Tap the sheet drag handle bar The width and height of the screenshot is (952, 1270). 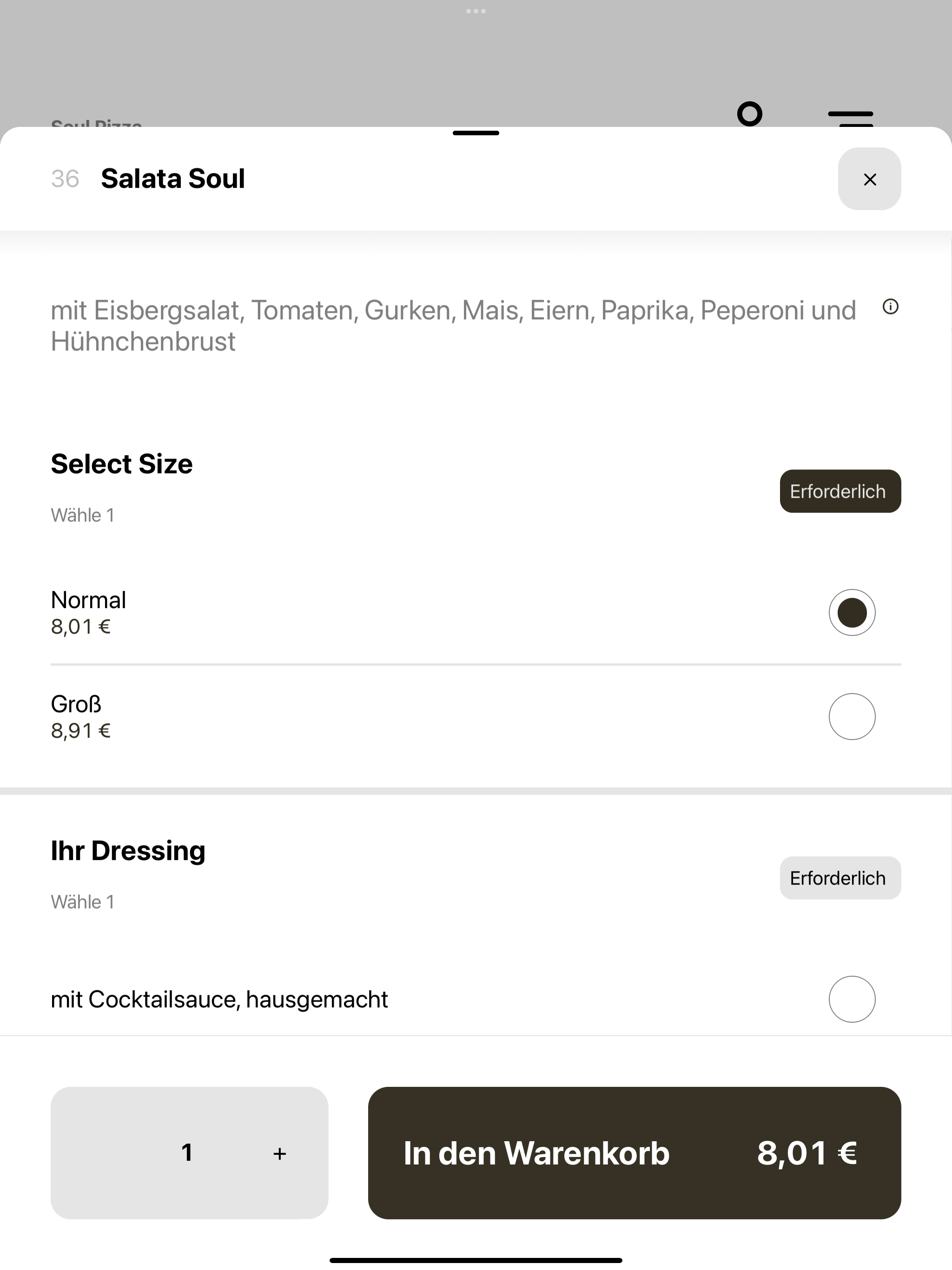pos(476,133)
